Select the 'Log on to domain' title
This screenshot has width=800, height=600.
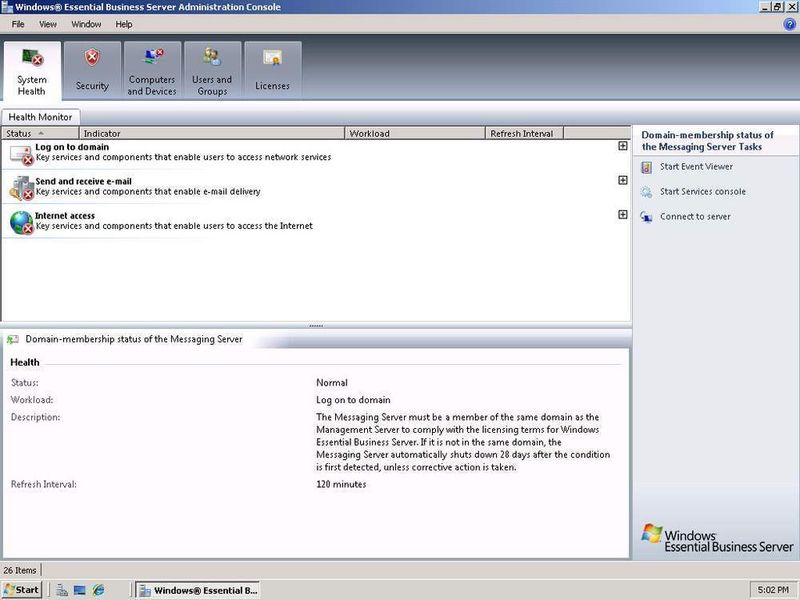pos(72,147)
